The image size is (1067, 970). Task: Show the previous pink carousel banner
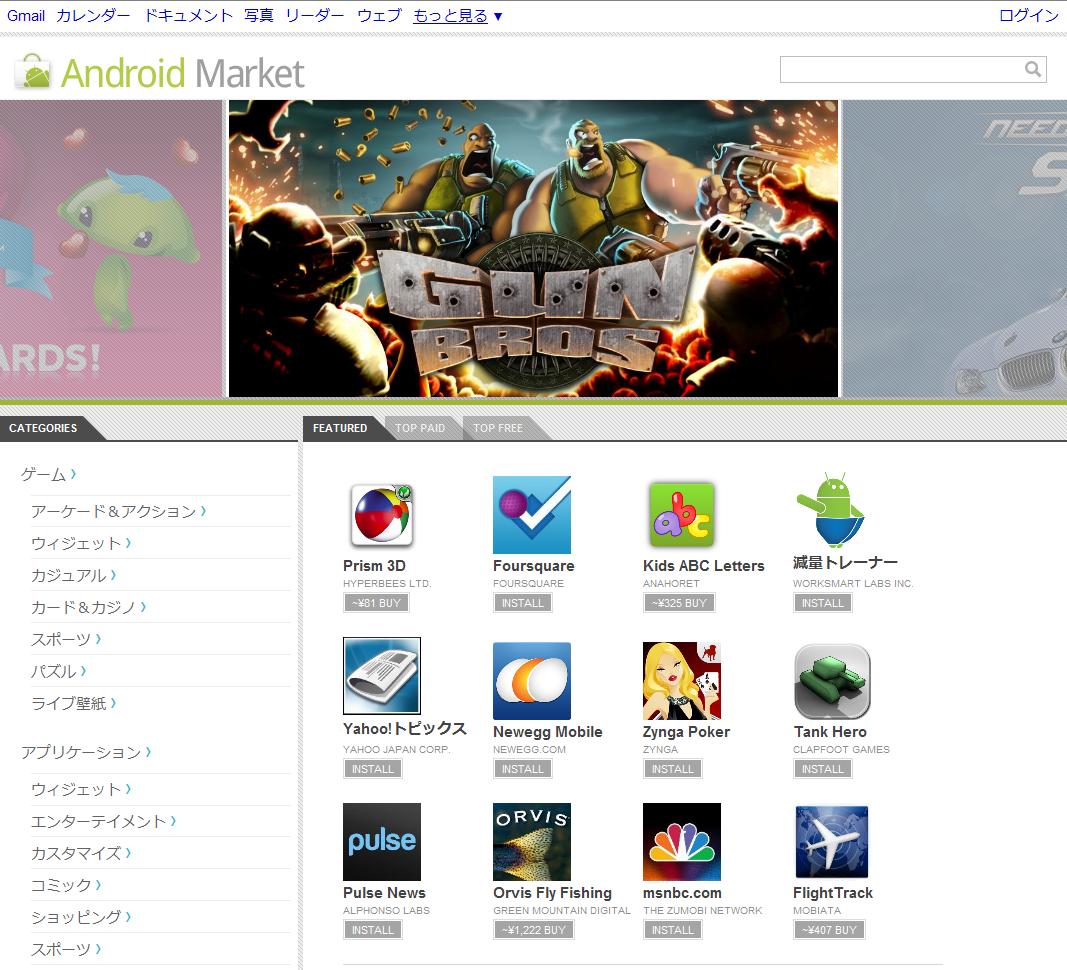coord(111,248)
